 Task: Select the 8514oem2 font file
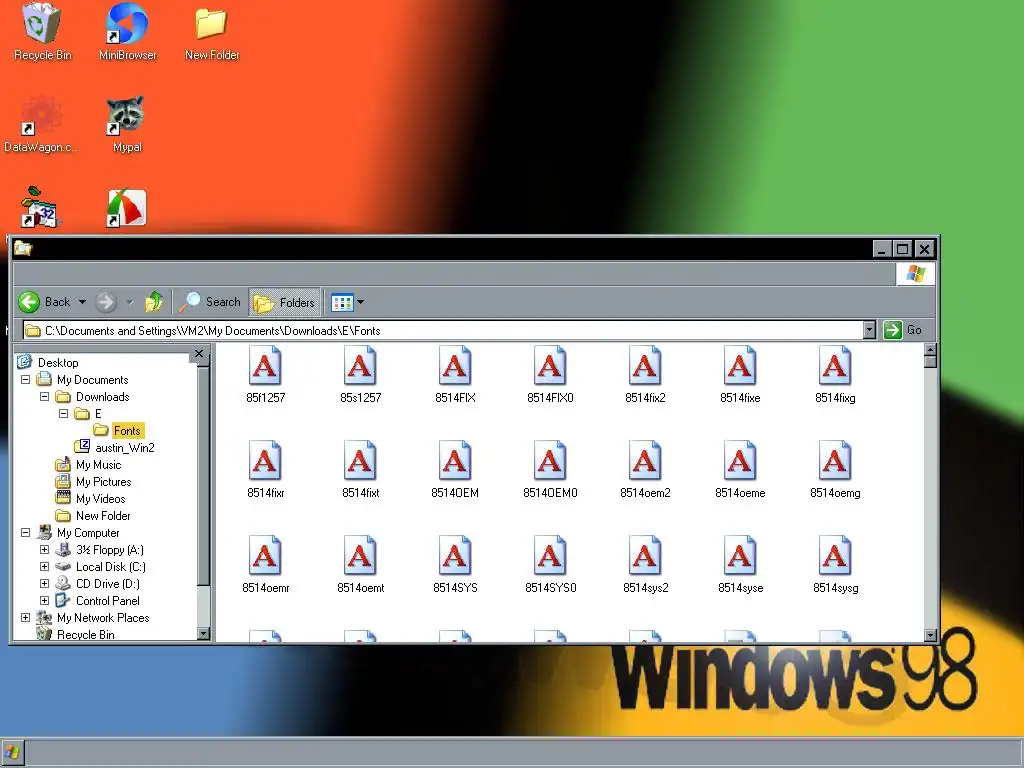tap(645, 470)
